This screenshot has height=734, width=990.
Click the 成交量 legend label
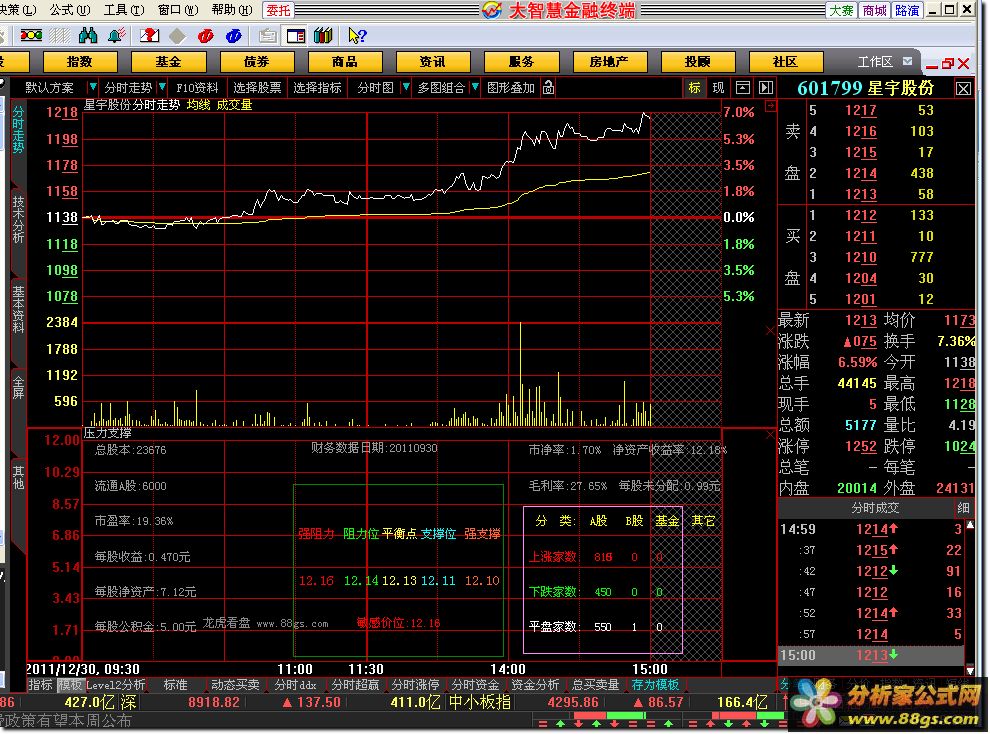[x=234, y=105]
